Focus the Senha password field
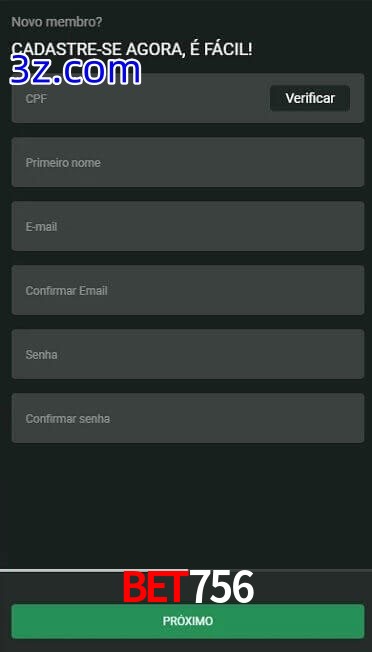 188,354
